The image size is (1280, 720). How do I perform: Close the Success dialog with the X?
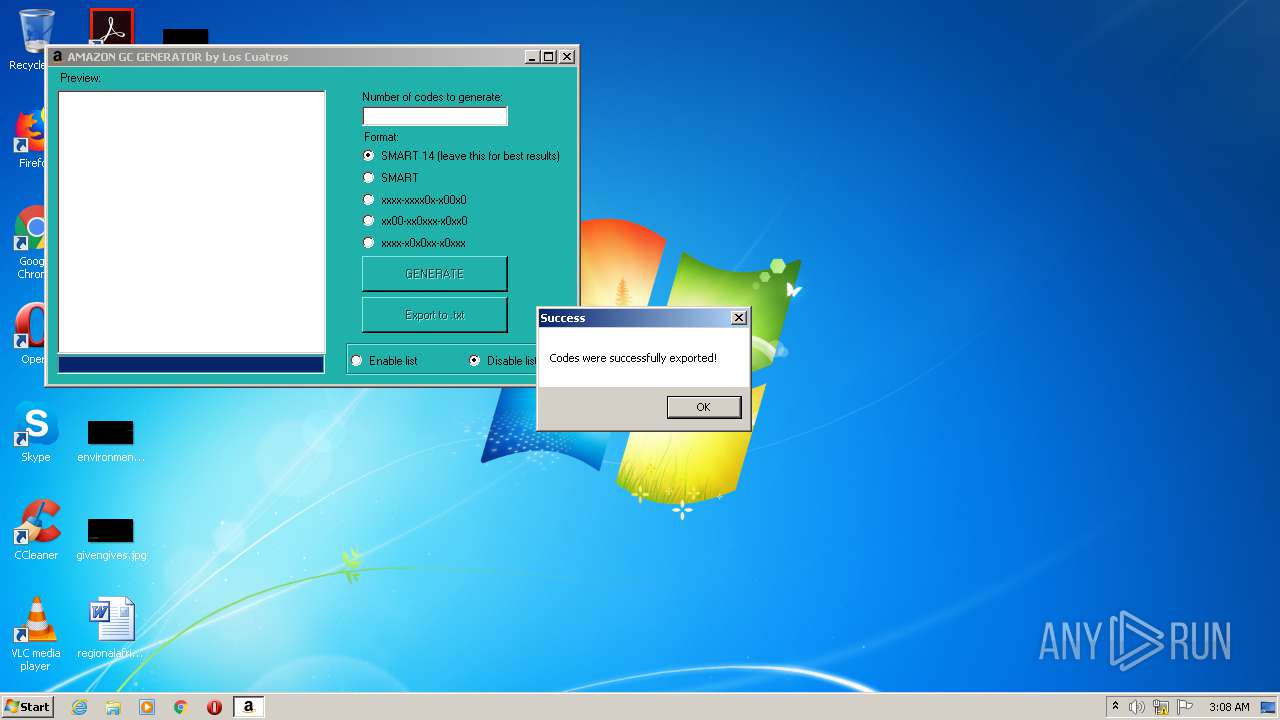pos(739,318)
